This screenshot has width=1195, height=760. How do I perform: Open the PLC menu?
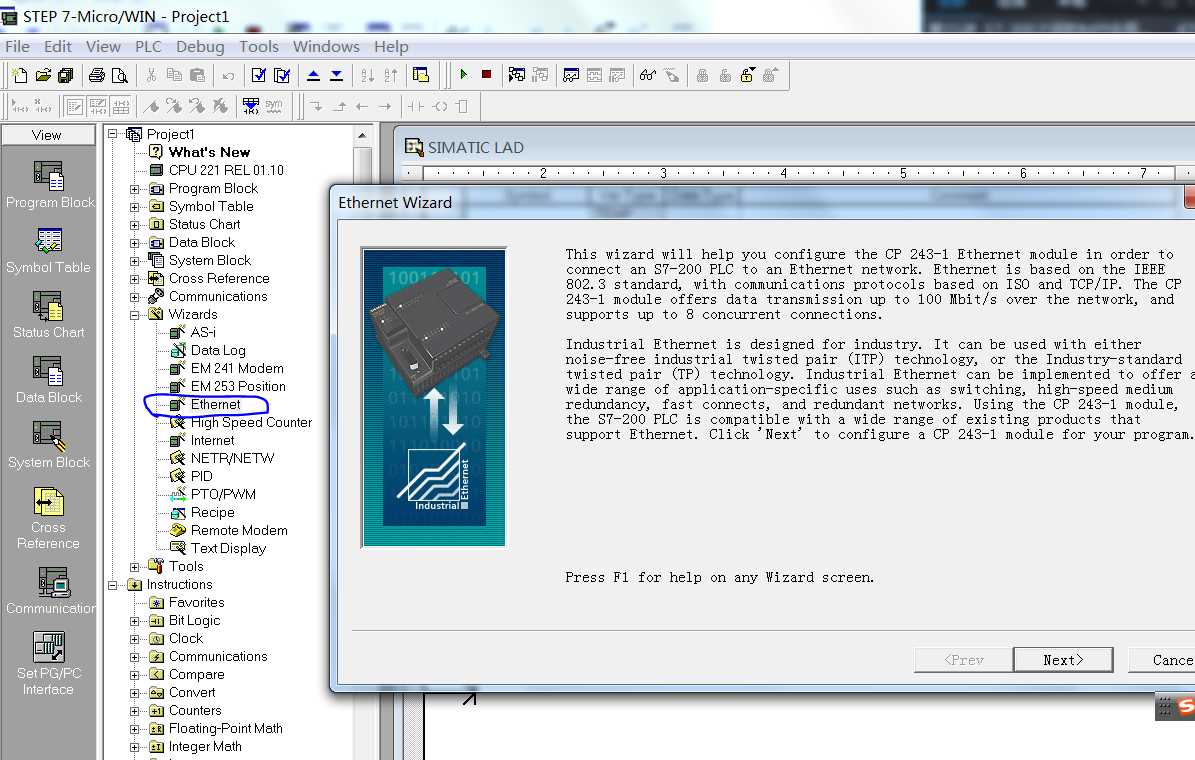(x=148, y=46)
